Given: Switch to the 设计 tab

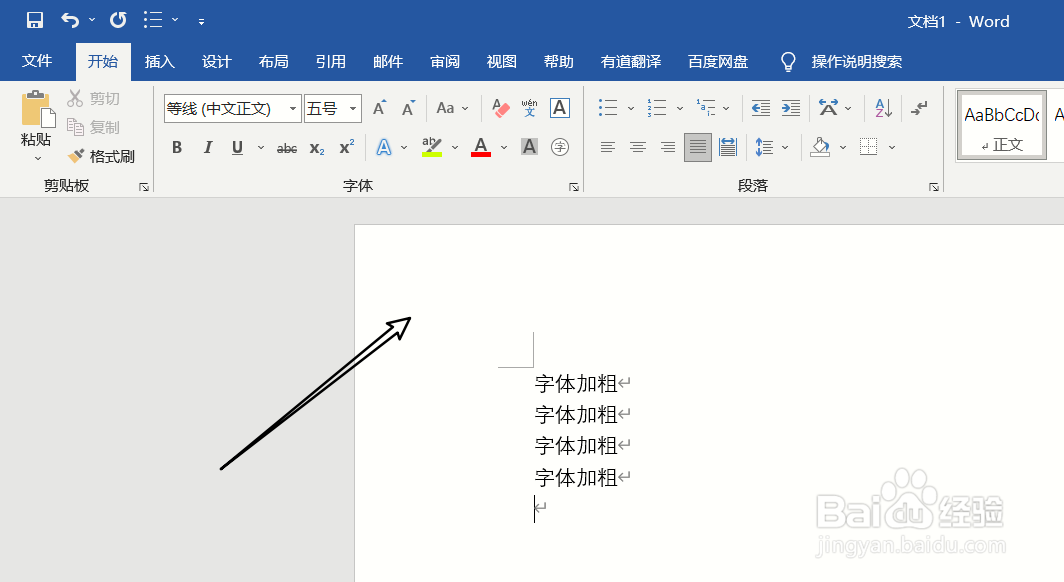Looking at the screenshot, I should (216, 62).
